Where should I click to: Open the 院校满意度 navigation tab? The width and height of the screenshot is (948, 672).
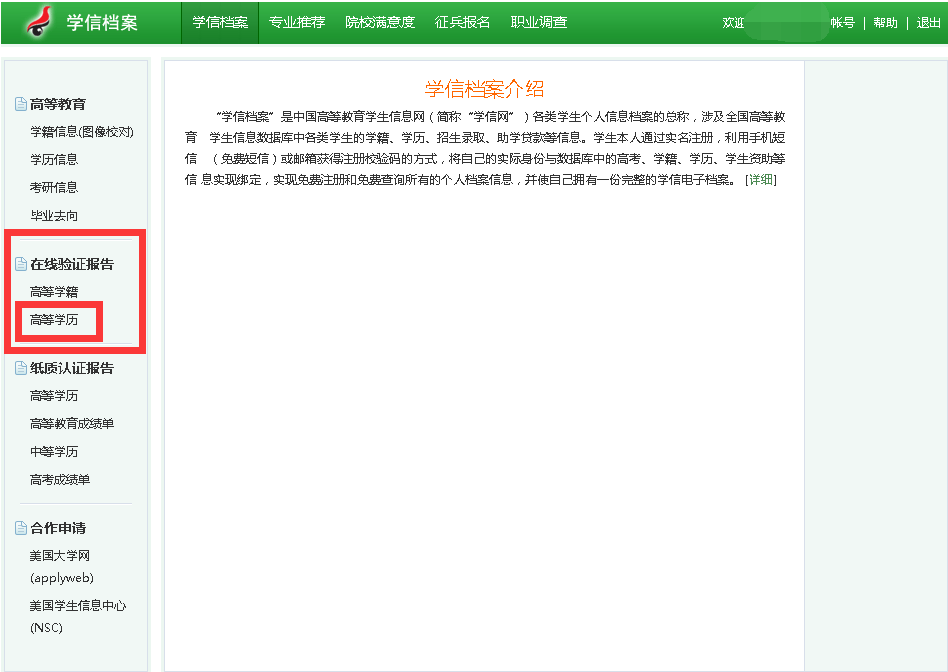pyautogui.click(x=380, y=22)
